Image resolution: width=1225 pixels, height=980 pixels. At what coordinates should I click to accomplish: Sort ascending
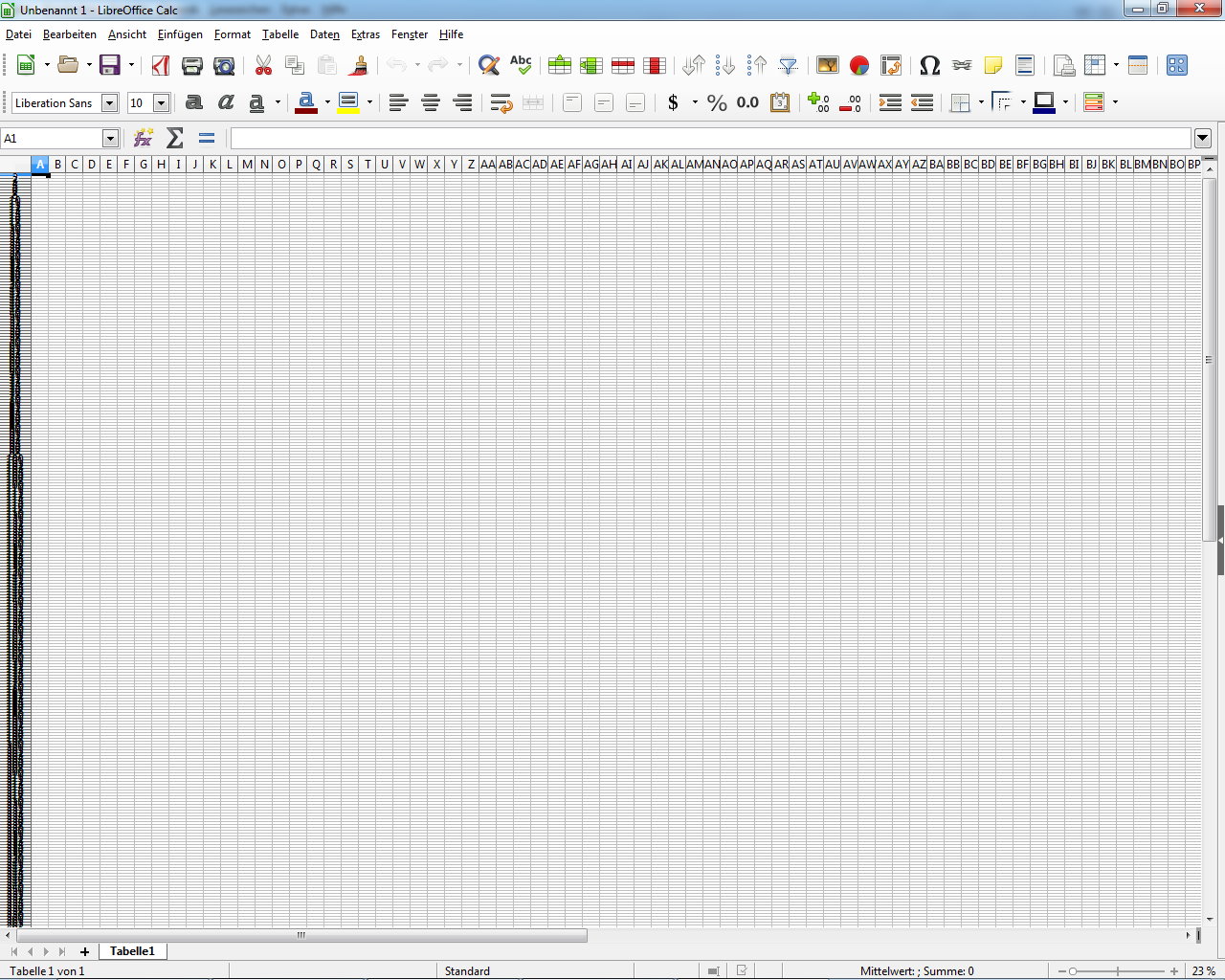click(x=725, y=65)
